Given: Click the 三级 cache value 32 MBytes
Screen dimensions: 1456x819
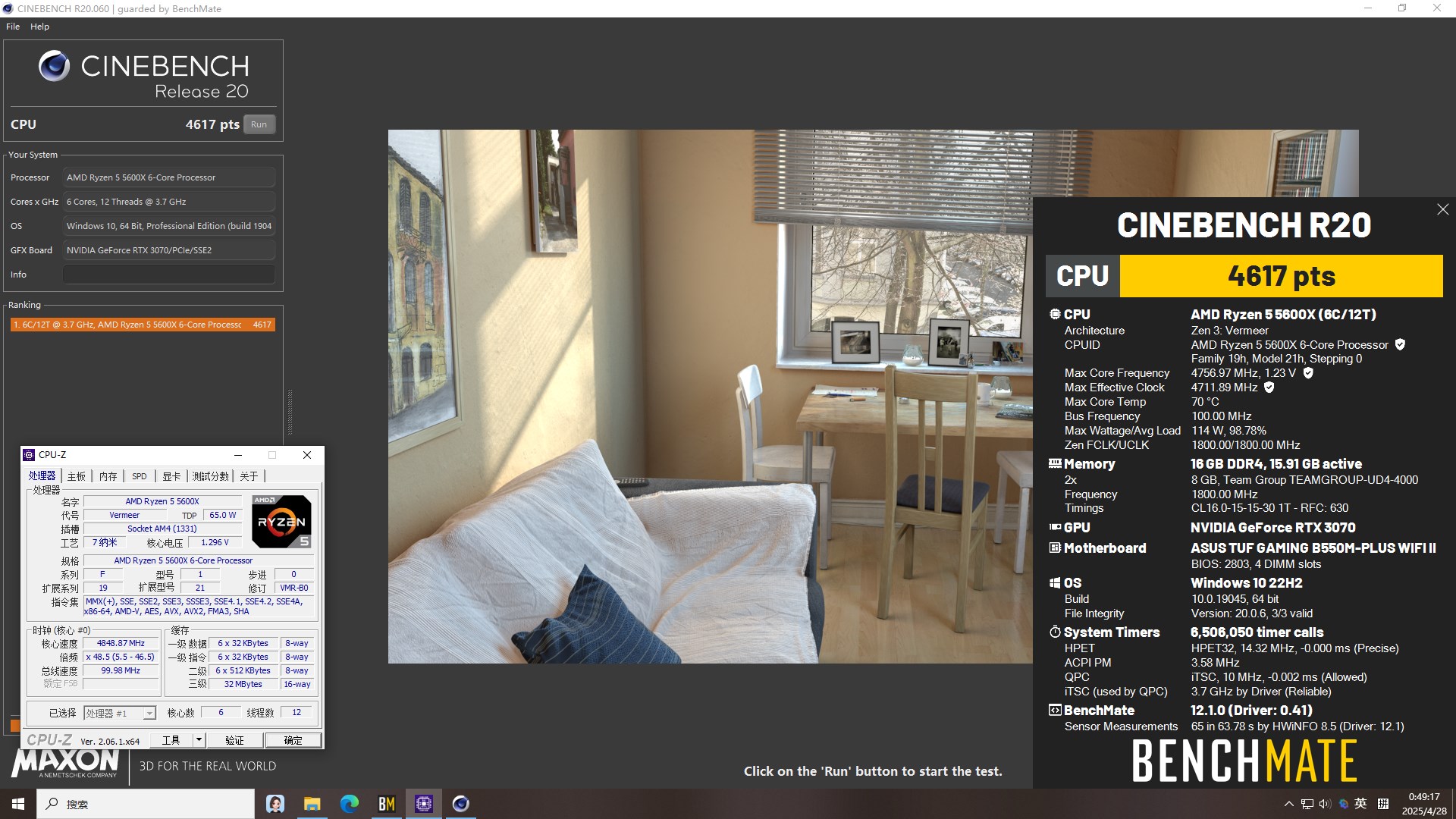Looking at the screenshot, I should (x=243, y=684).
